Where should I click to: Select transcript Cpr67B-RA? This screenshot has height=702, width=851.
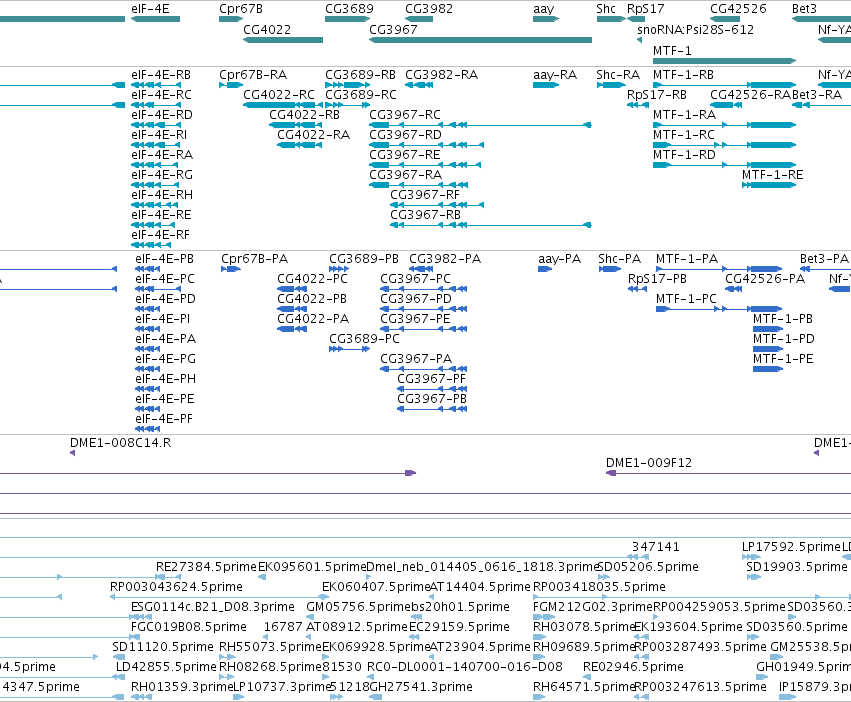click(253, 75)
